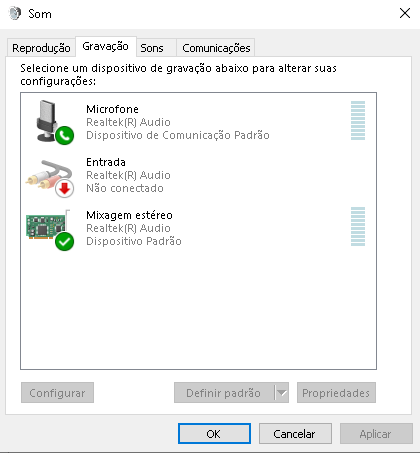Image resolution: width=420 pixels, height=453 pixels.
Task: Click the Microfone level meter
Action: (358, 120)
